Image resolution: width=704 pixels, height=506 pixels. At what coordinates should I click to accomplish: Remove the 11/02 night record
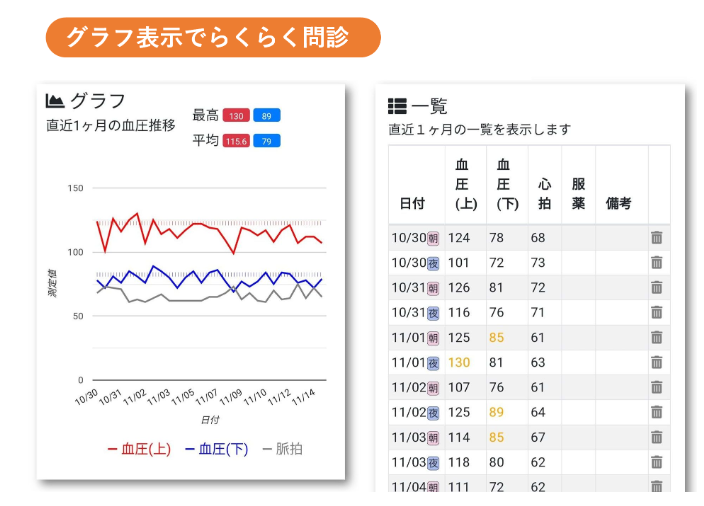656,413
